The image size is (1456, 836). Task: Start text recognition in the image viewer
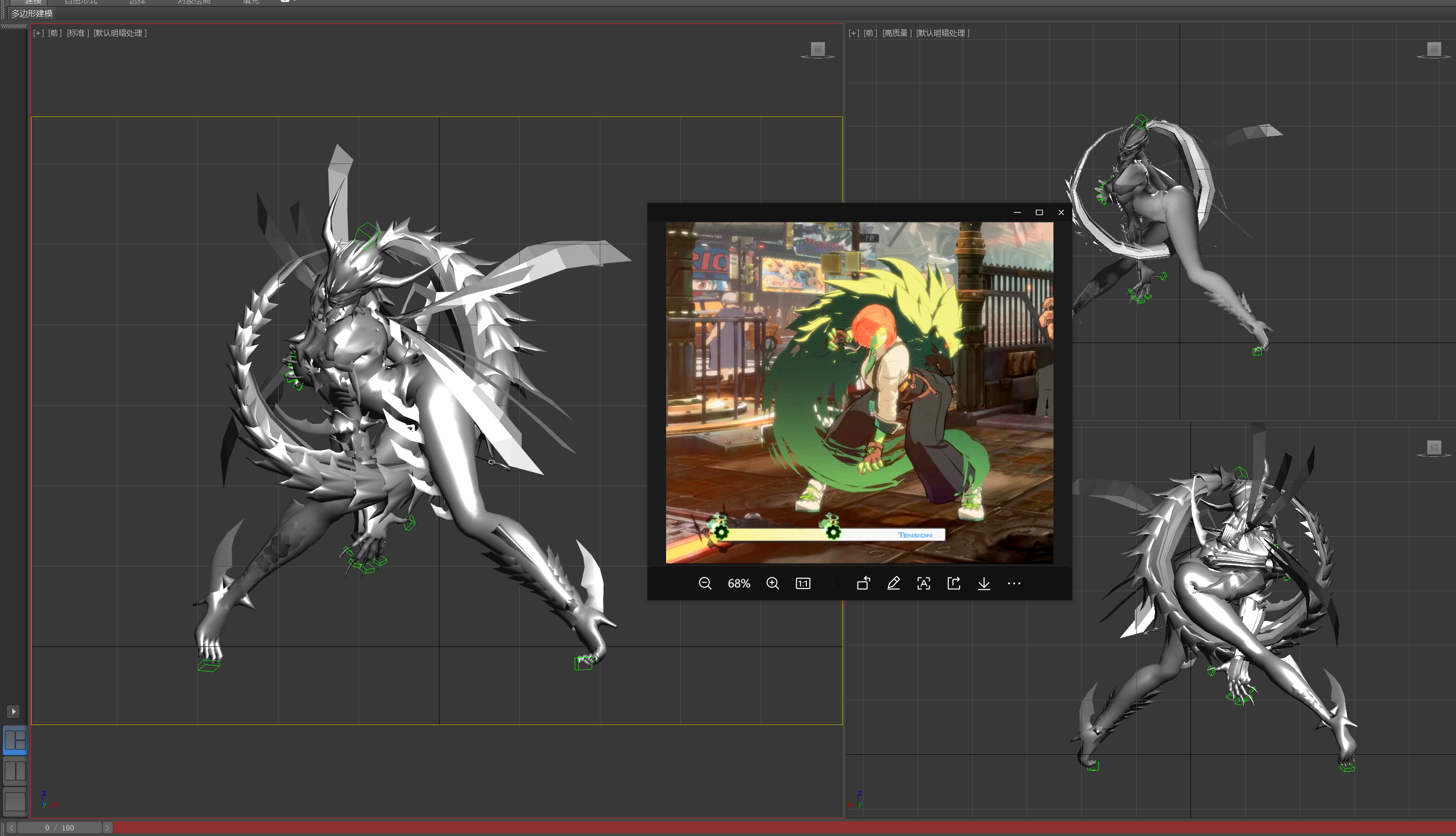924,583
